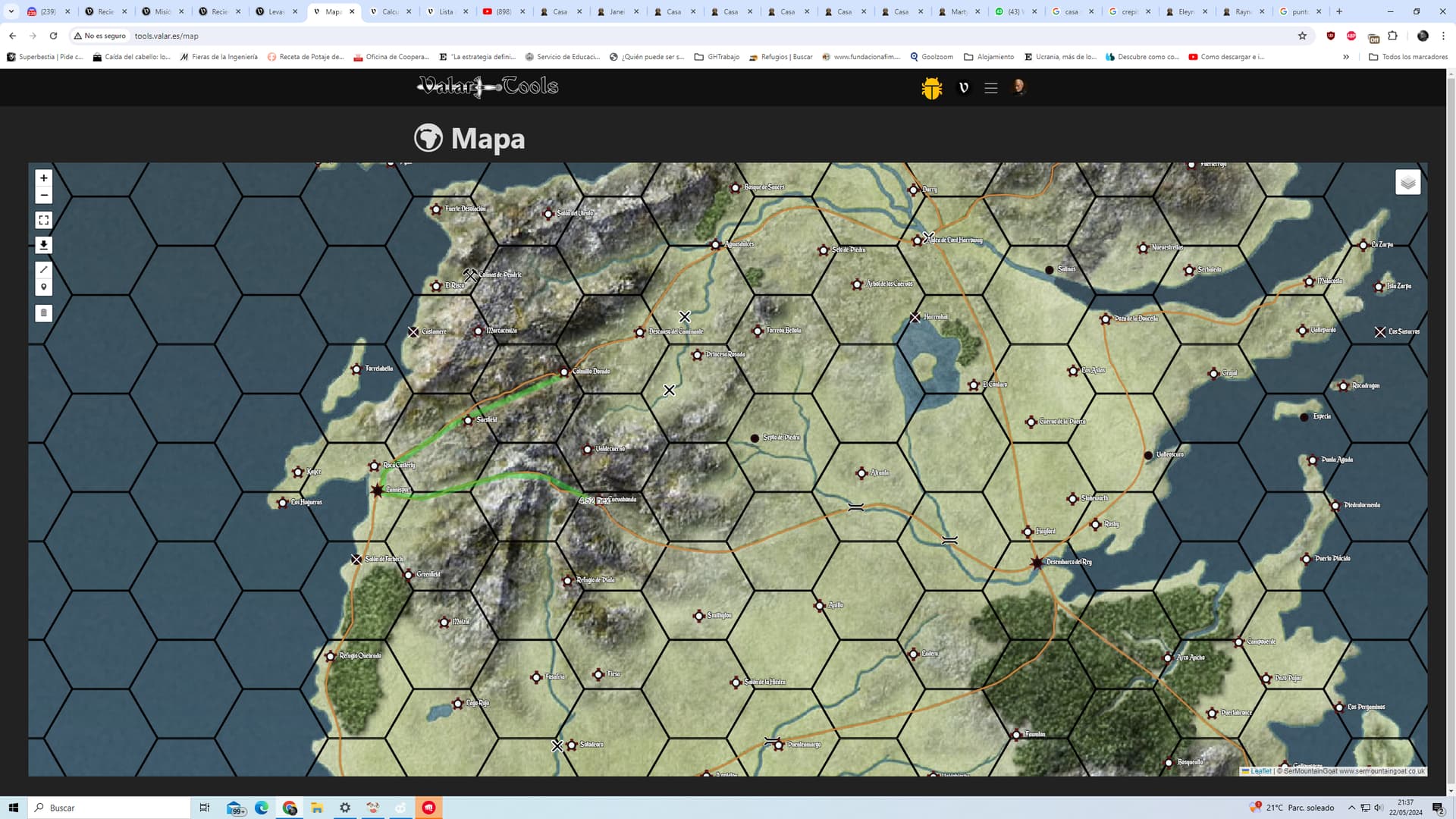
Task: Select the Aguasdulces marker
Action: 715,245
